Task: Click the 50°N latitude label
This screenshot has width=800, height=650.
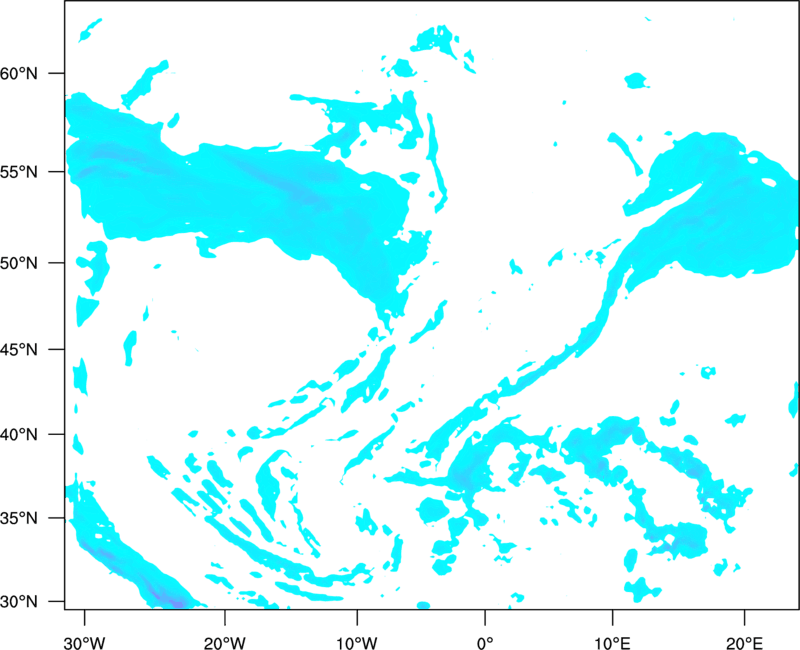Action: [x=19, y=263]
